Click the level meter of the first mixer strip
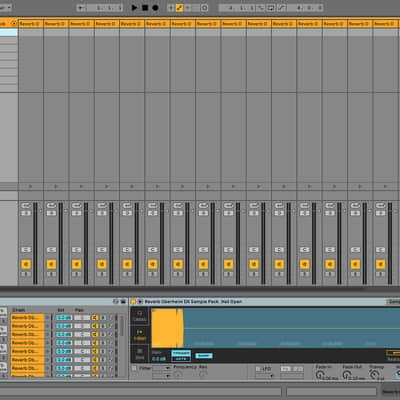This screenshot has height=400, width=400. [35, 243]
